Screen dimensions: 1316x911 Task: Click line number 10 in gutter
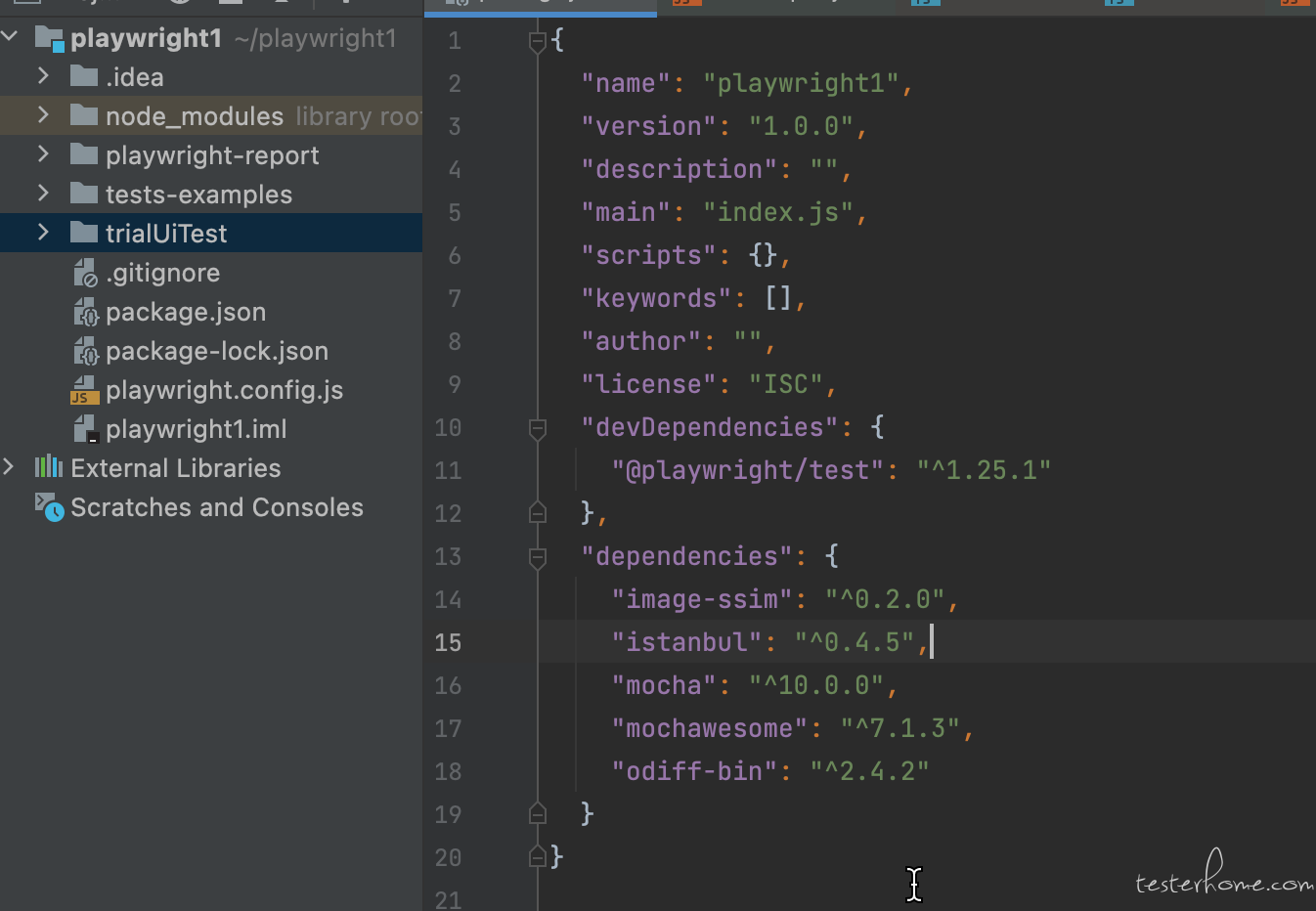[x=448, y=427]
